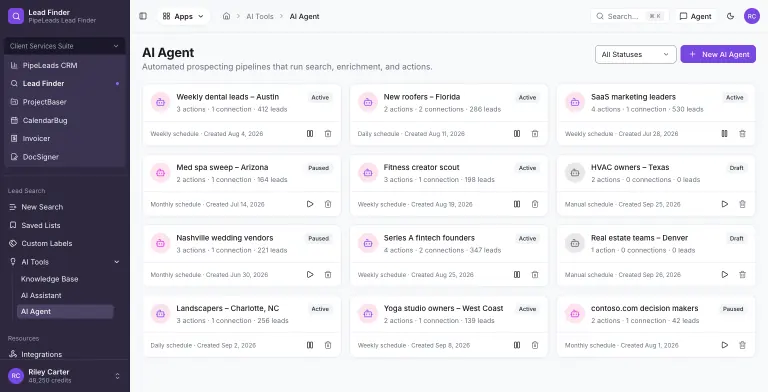Viewport: 768px width, 392px height.
Task: Pause the SaaS marketing leaders agent
Action: pos(724,134)
